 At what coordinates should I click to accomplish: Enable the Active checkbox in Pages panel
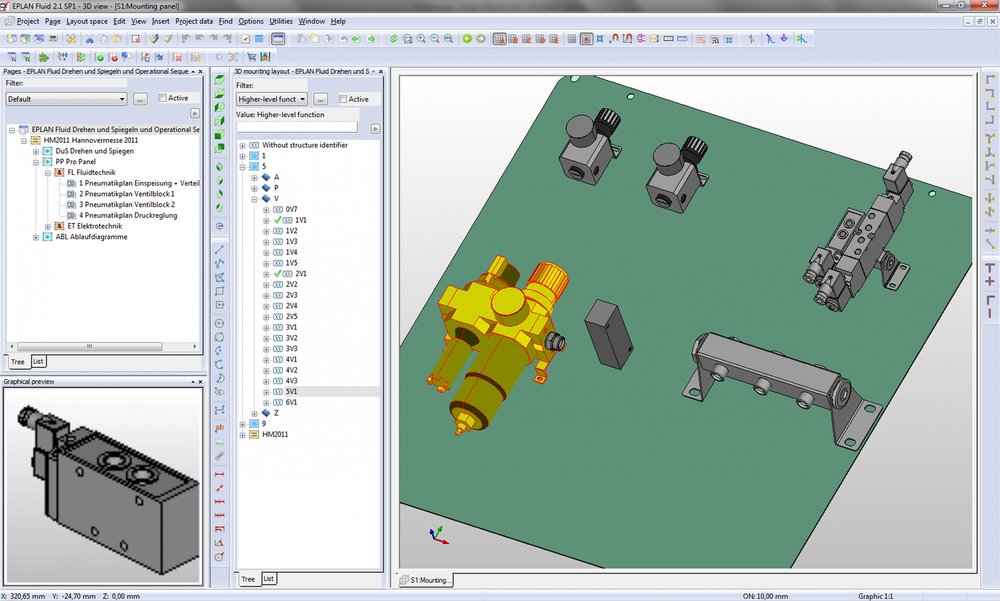[x=162, y=98]
